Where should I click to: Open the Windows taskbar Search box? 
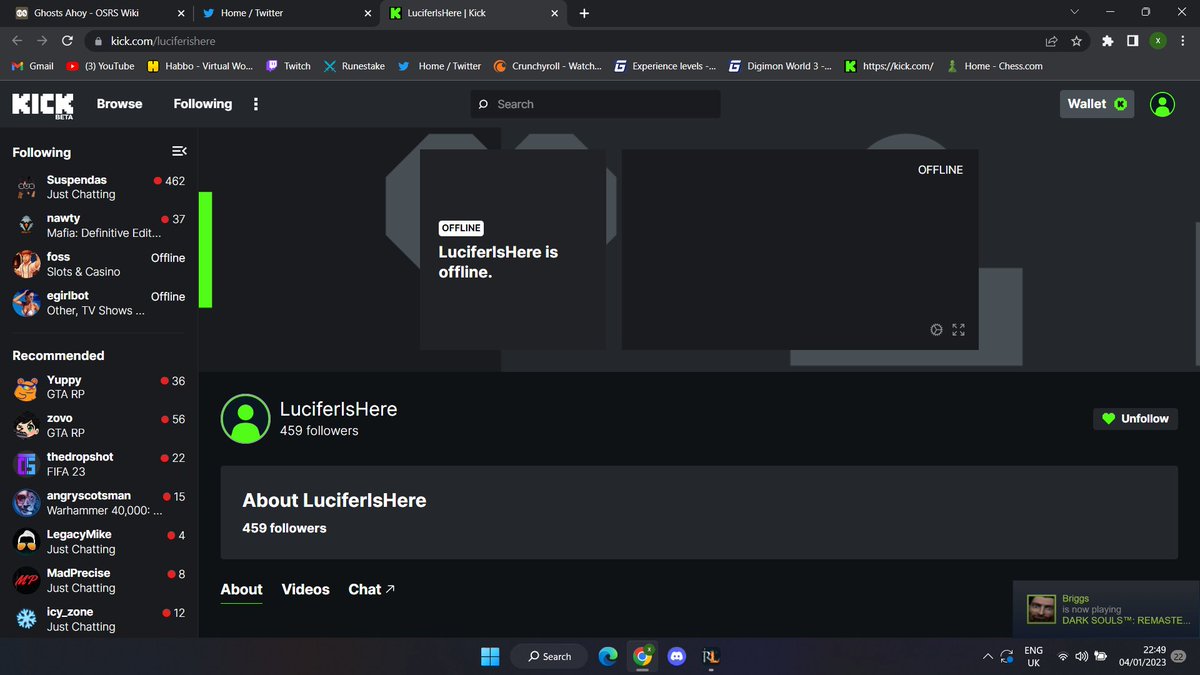(x=548, y=656)
